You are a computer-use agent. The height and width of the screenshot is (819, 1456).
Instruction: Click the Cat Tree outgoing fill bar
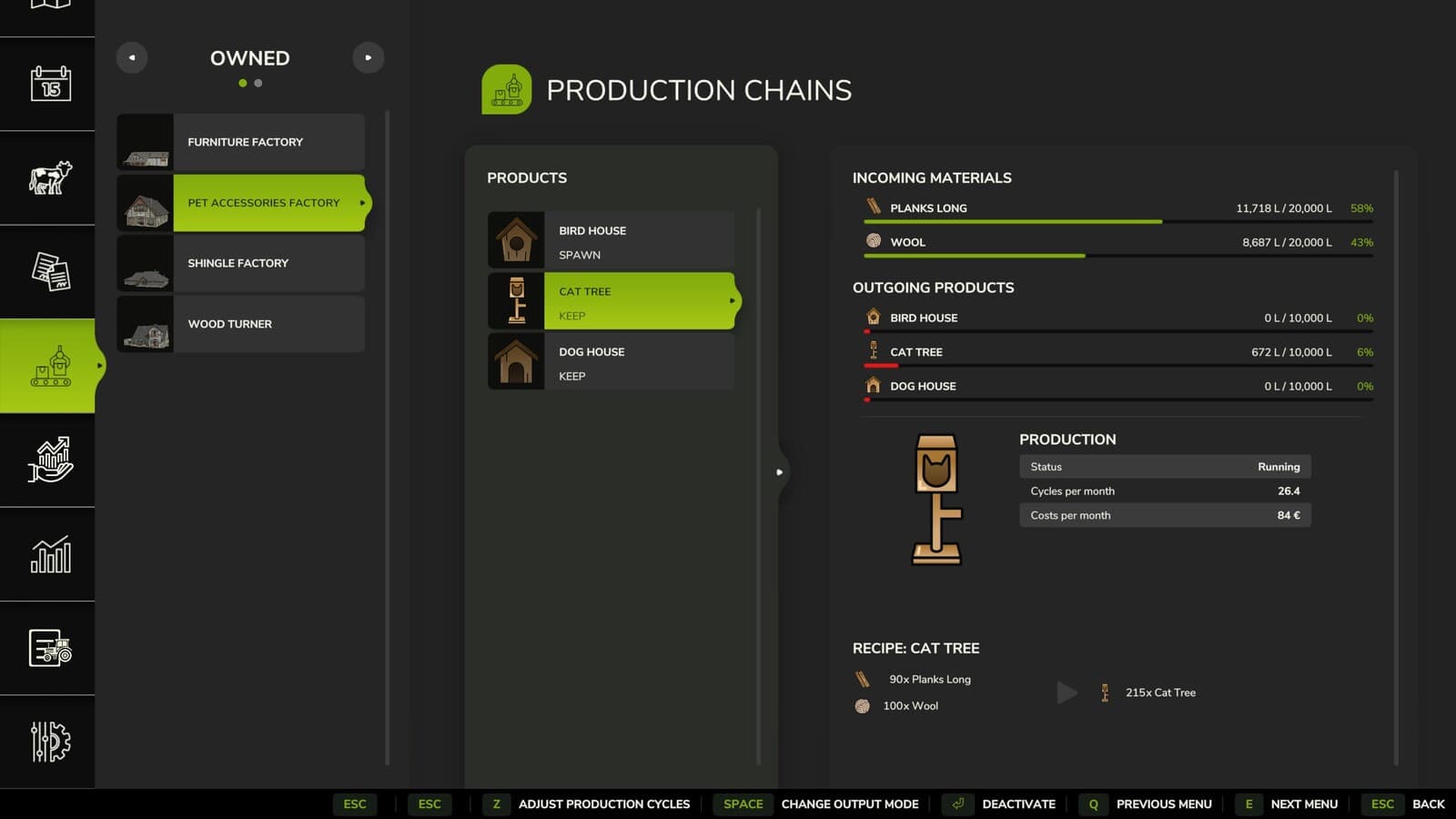1118,365
